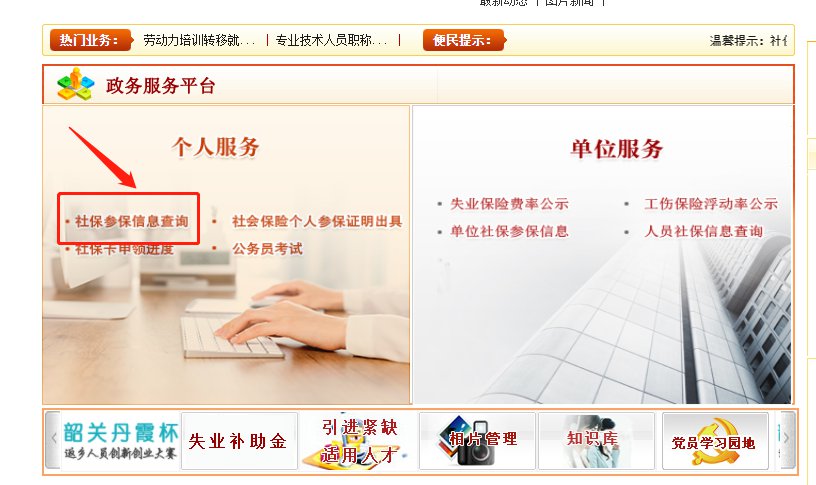Image resolution: width=816 pixels, height=485 pixels.
Task: Open 工伤保险浮动率公示 link
Action: coord(711,203)
